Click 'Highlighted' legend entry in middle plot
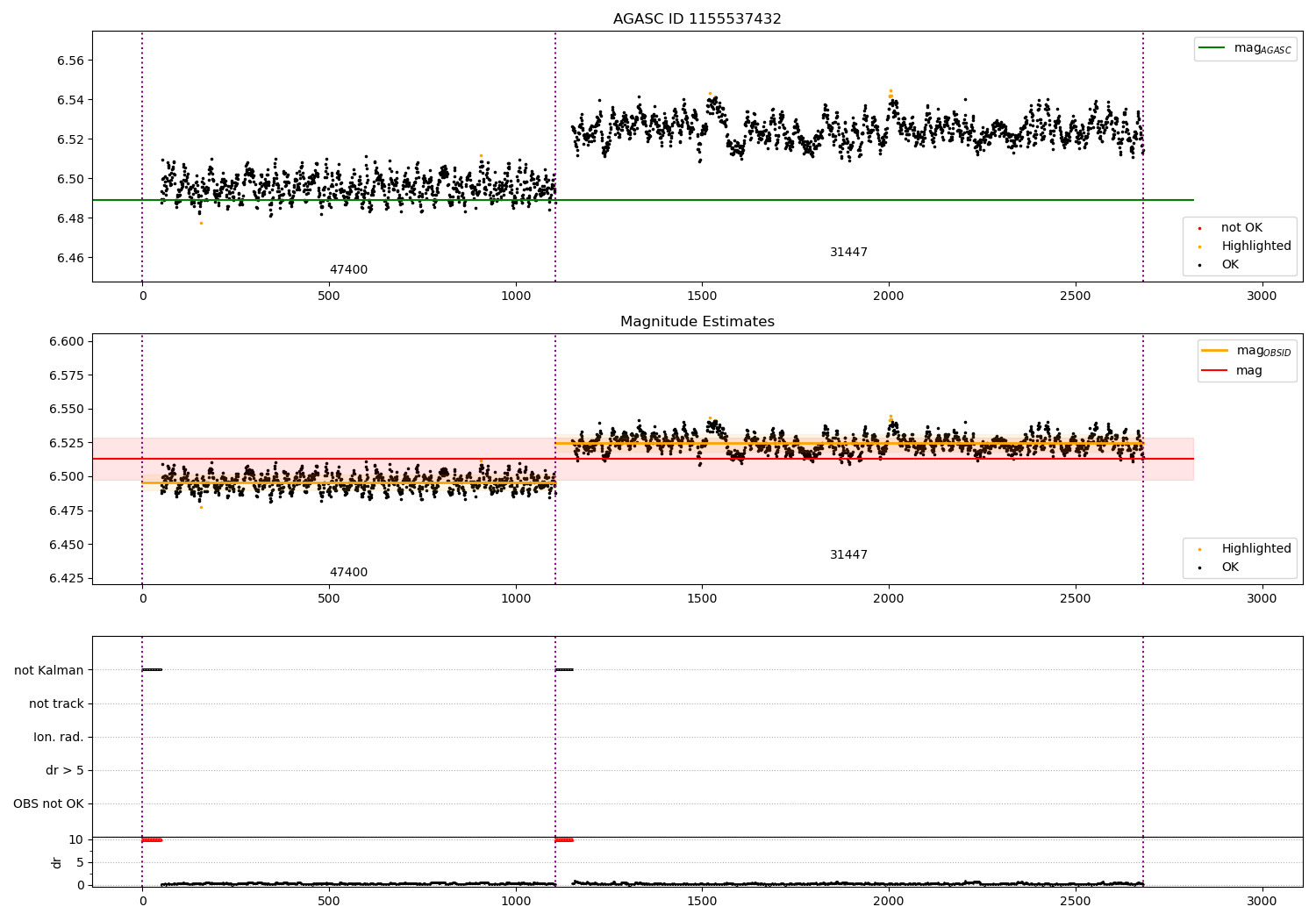The width and height of the screenshot is (1316, 921). 1245,548
